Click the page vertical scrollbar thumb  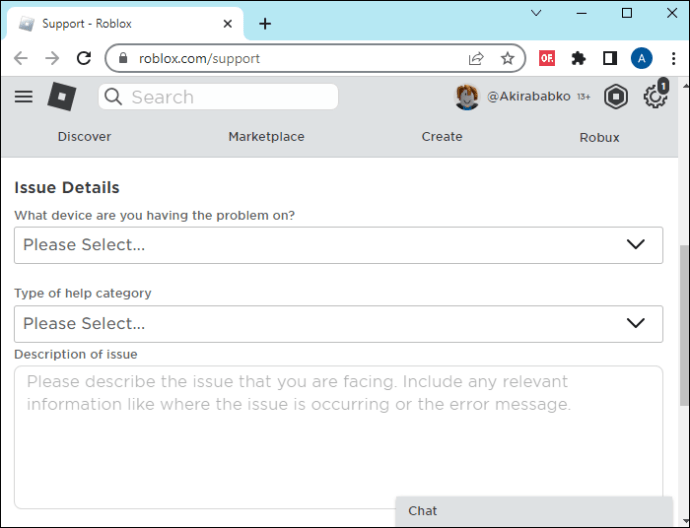685,325
